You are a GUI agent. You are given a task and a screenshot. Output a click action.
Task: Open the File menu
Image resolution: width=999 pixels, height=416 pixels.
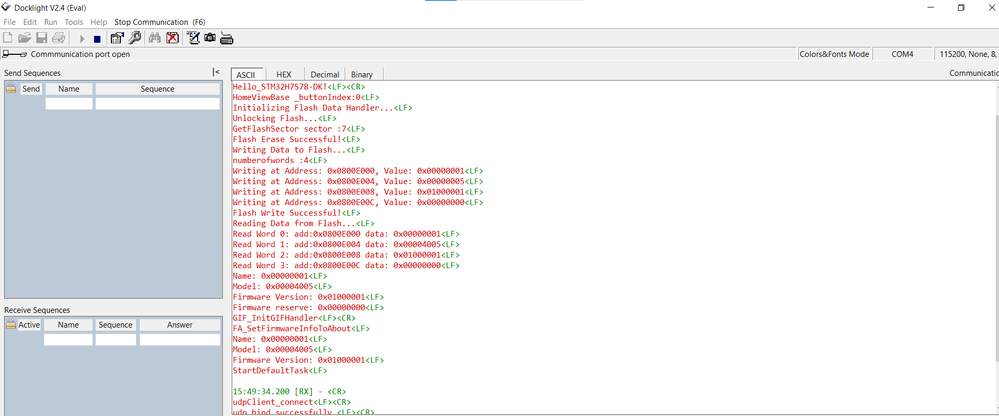pos(10,22)
